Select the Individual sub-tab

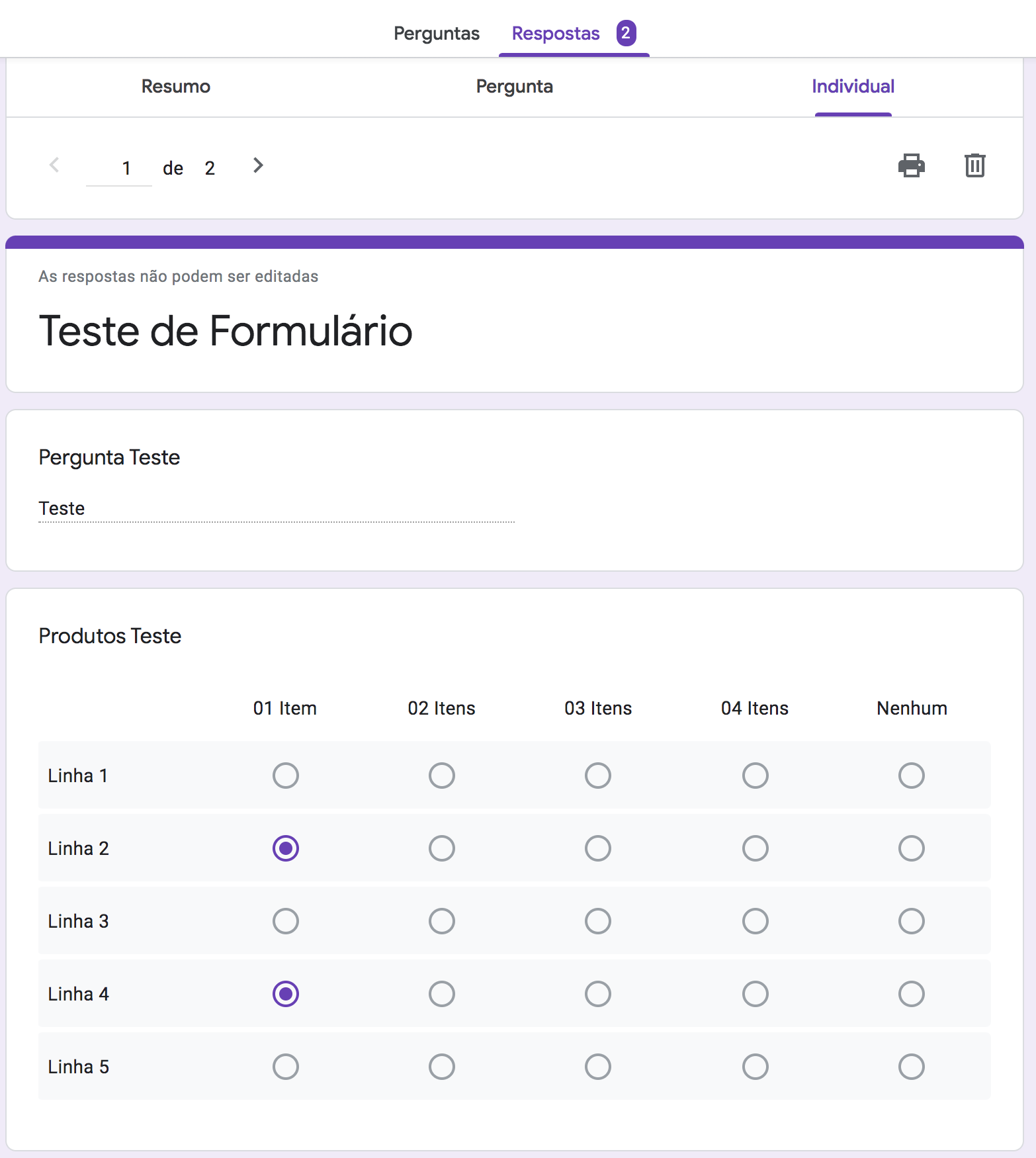pos(853,87)
